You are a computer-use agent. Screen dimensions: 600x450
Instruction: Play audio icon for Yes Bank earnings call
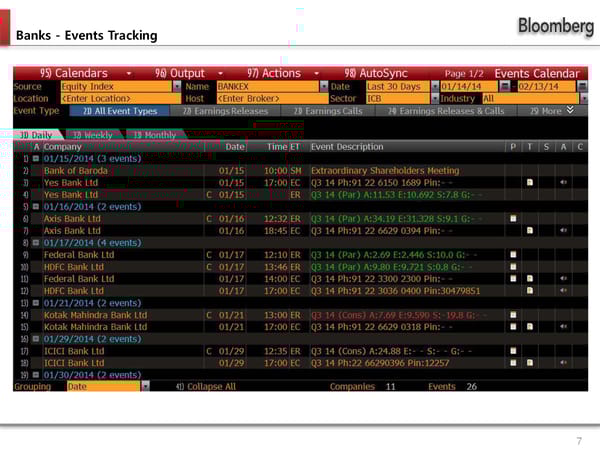pyautogui.click(x=563, y=183)
